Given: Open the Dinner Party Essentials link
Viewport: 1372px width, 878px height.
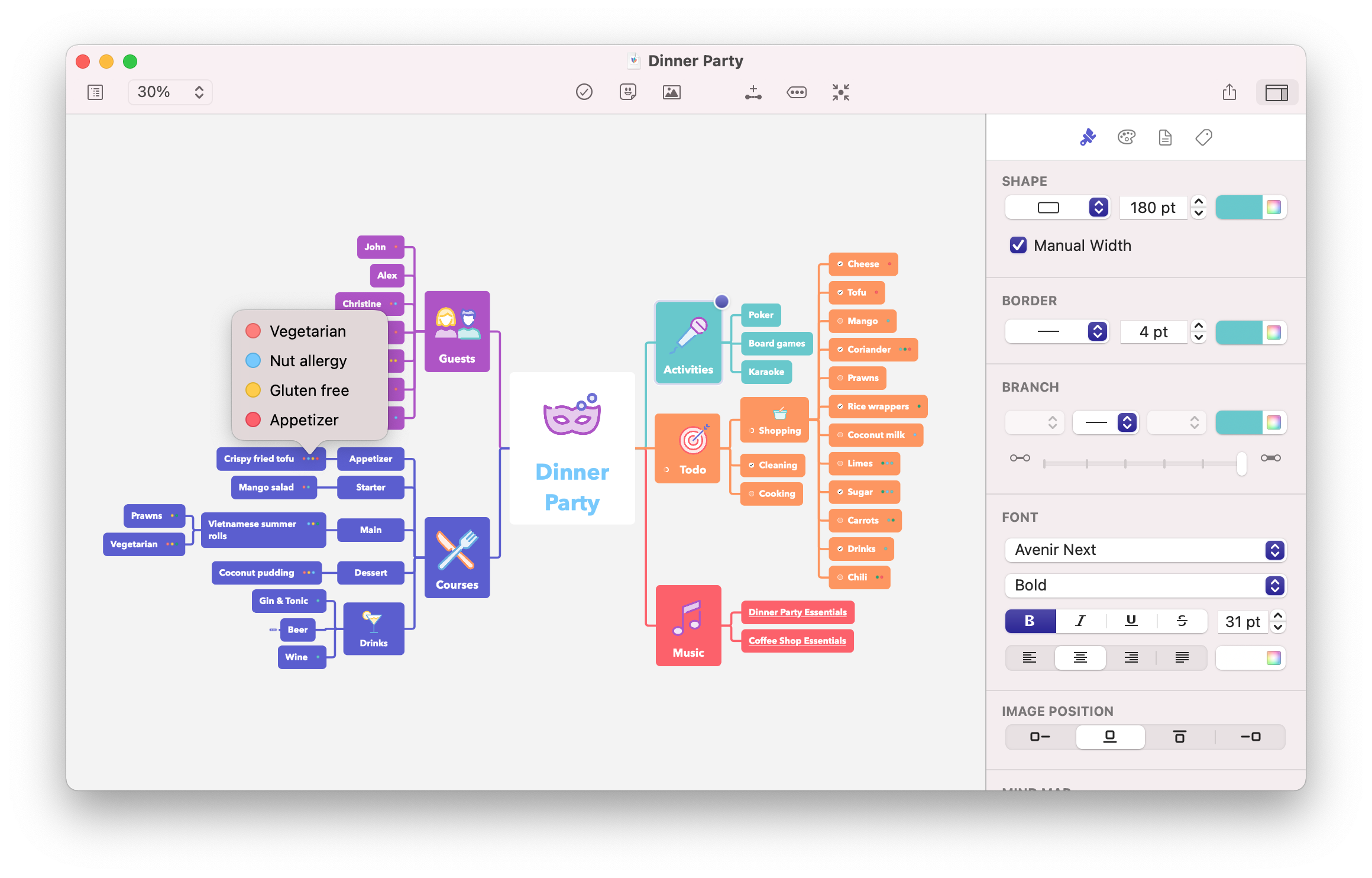Looking at the screenshot, I should click(x=797, y=612).
